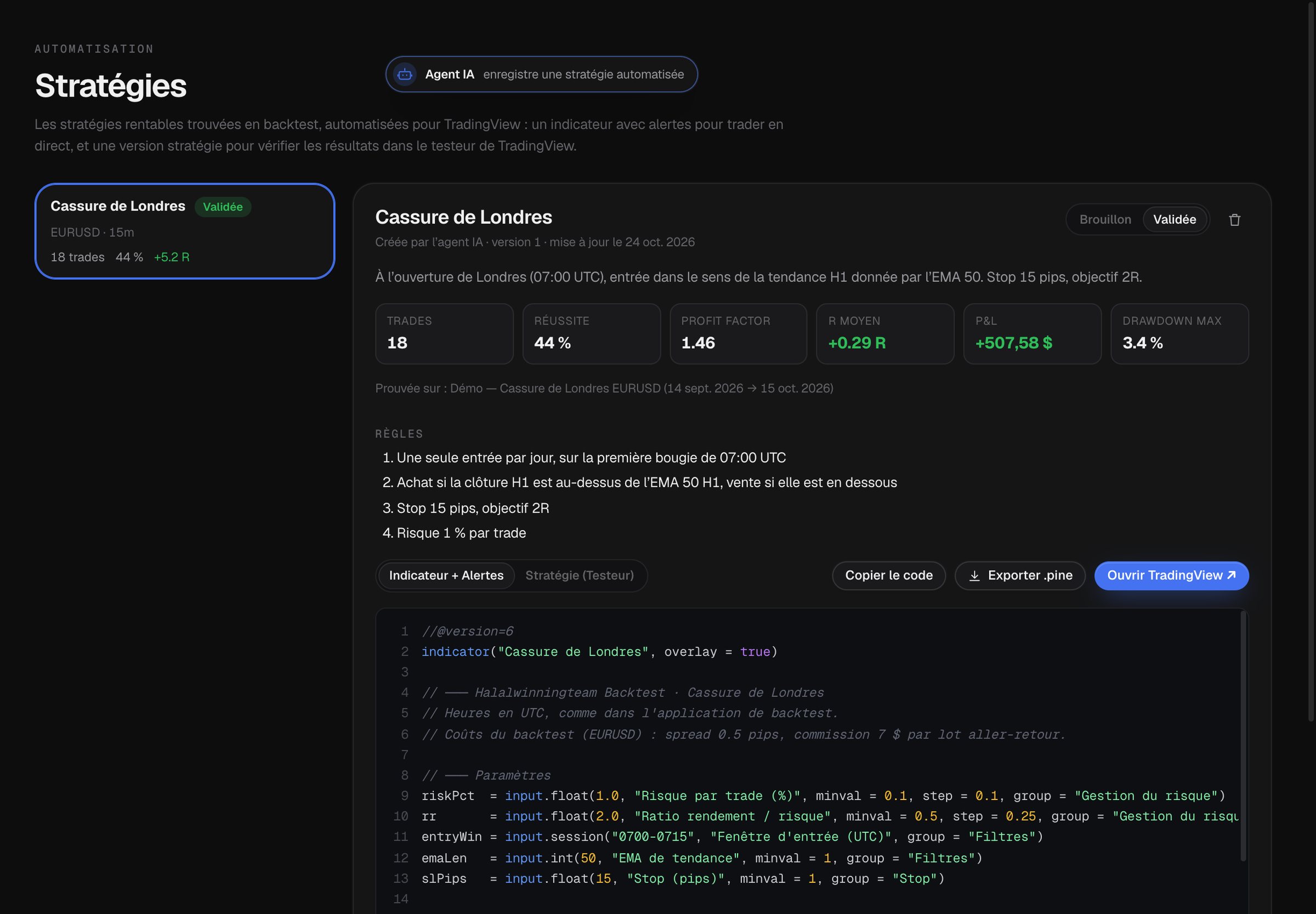Open the Stratégie (Testeur) tab
The width and height of the screenshot is (1316, 914).
coord(580,576)
